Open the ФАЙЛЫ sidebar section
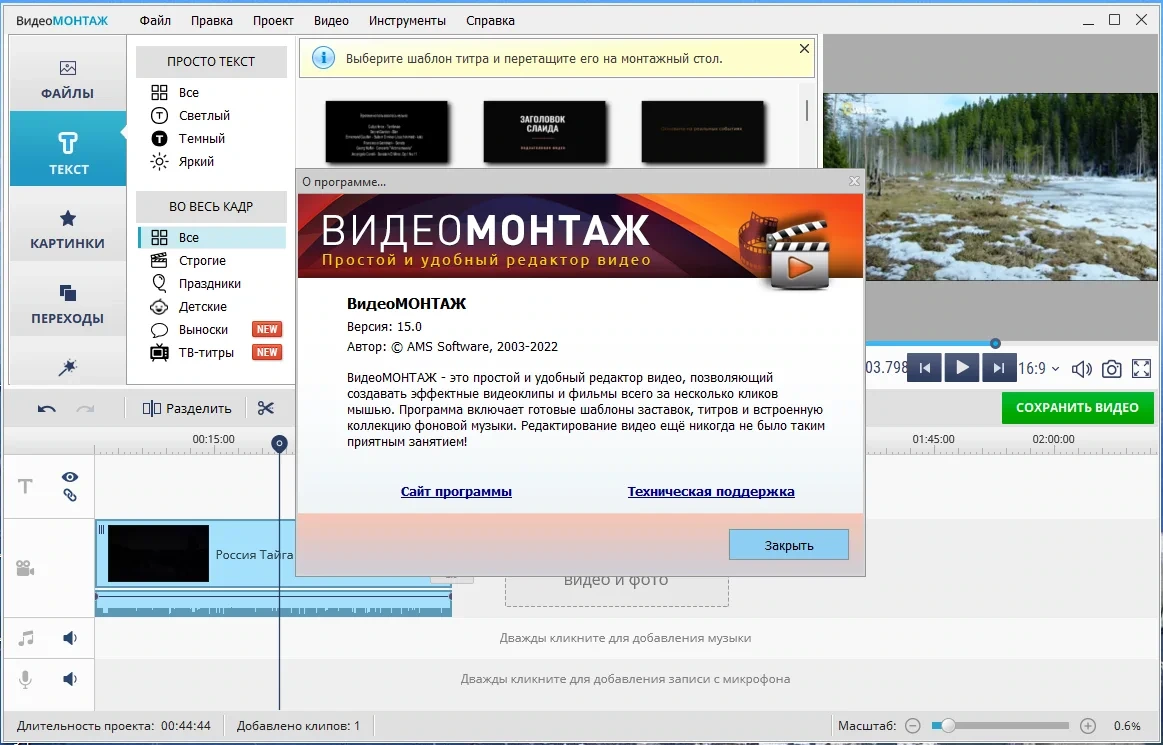 (67, 79)
